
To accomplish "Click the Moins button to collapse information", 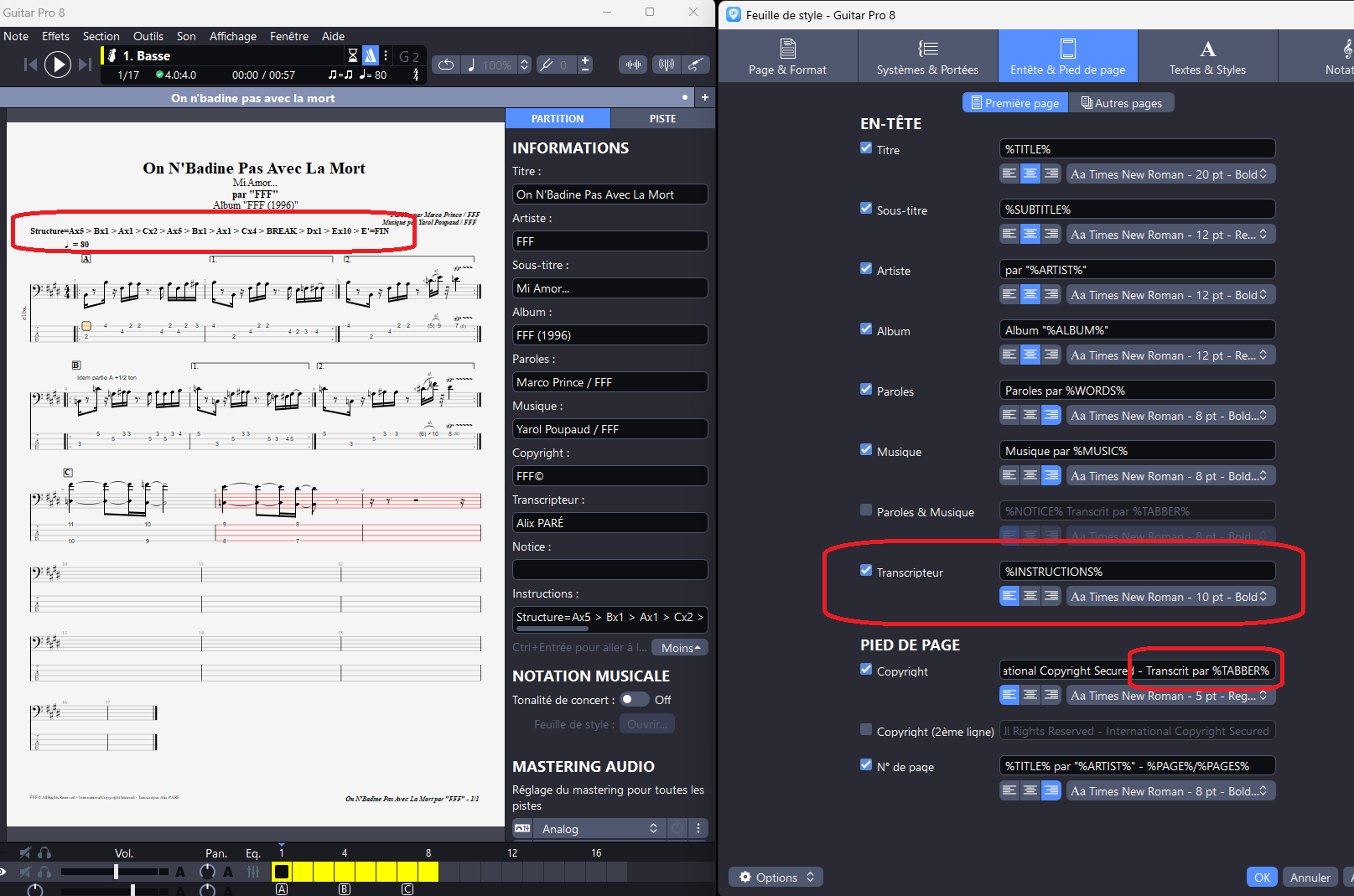I will (681, 647).
